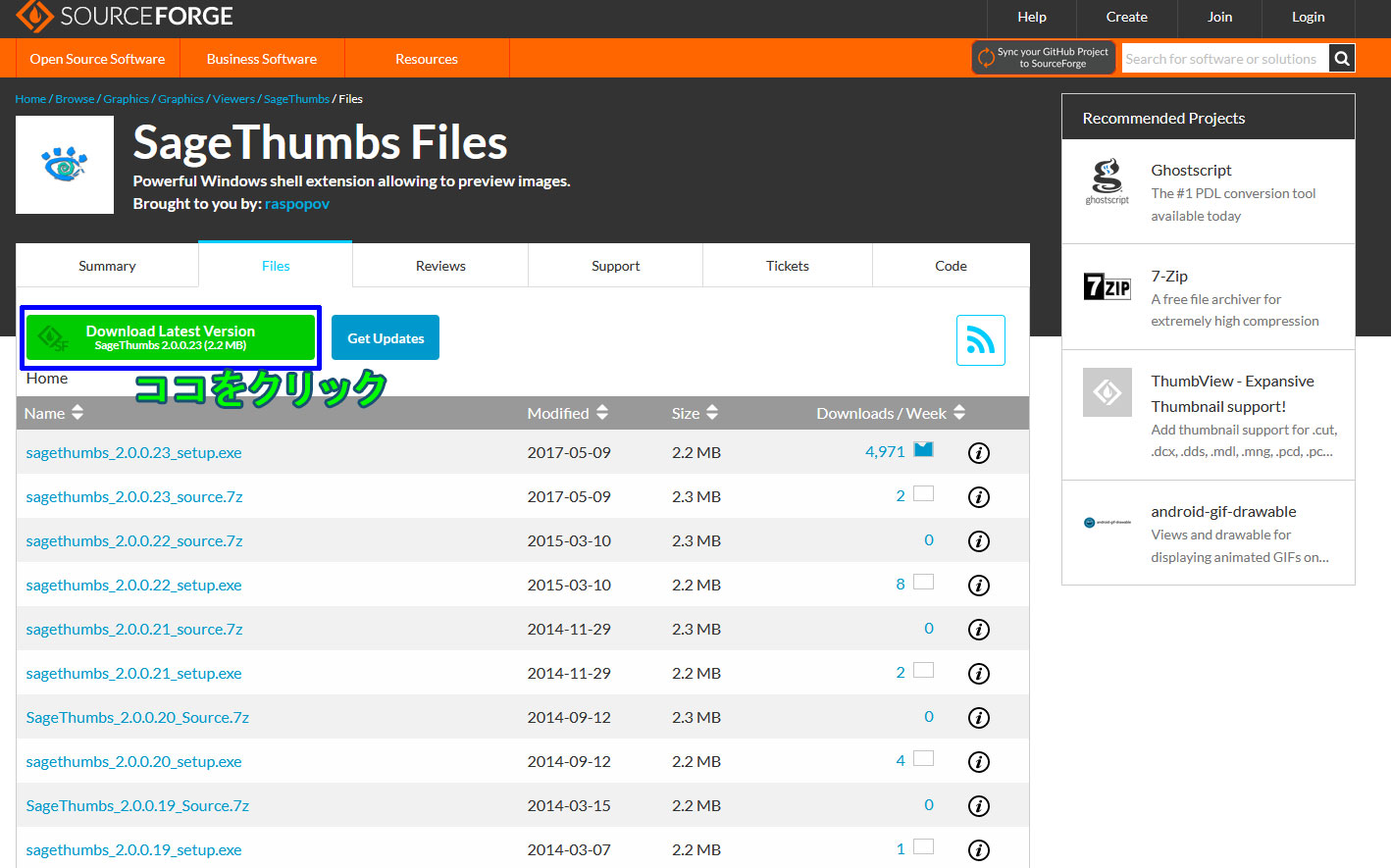Click Join in the top bar
Screen dimensions: 1391x868
tap(1219, 17)
